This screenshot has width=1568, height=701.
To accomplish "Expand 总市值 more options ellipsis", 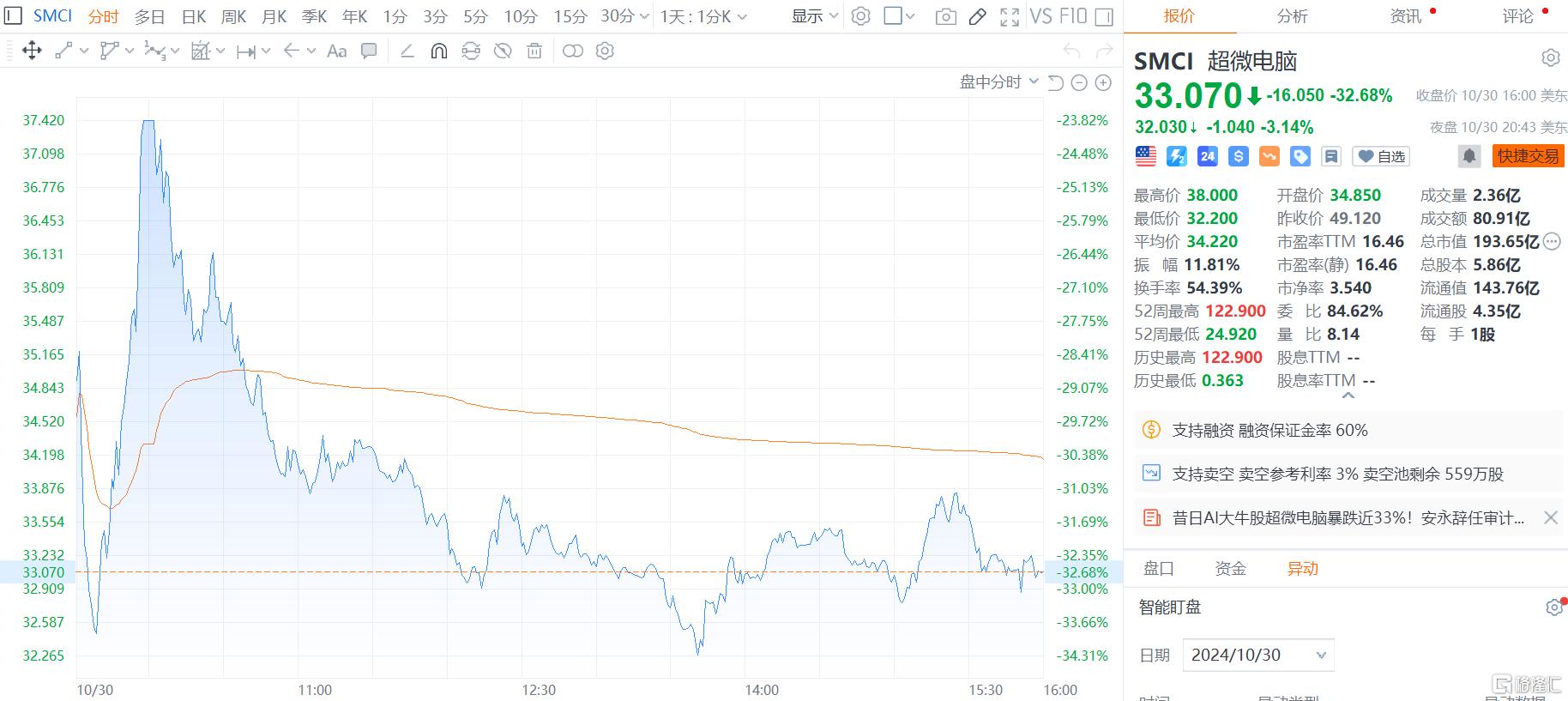I will (x=1552, y=242).
